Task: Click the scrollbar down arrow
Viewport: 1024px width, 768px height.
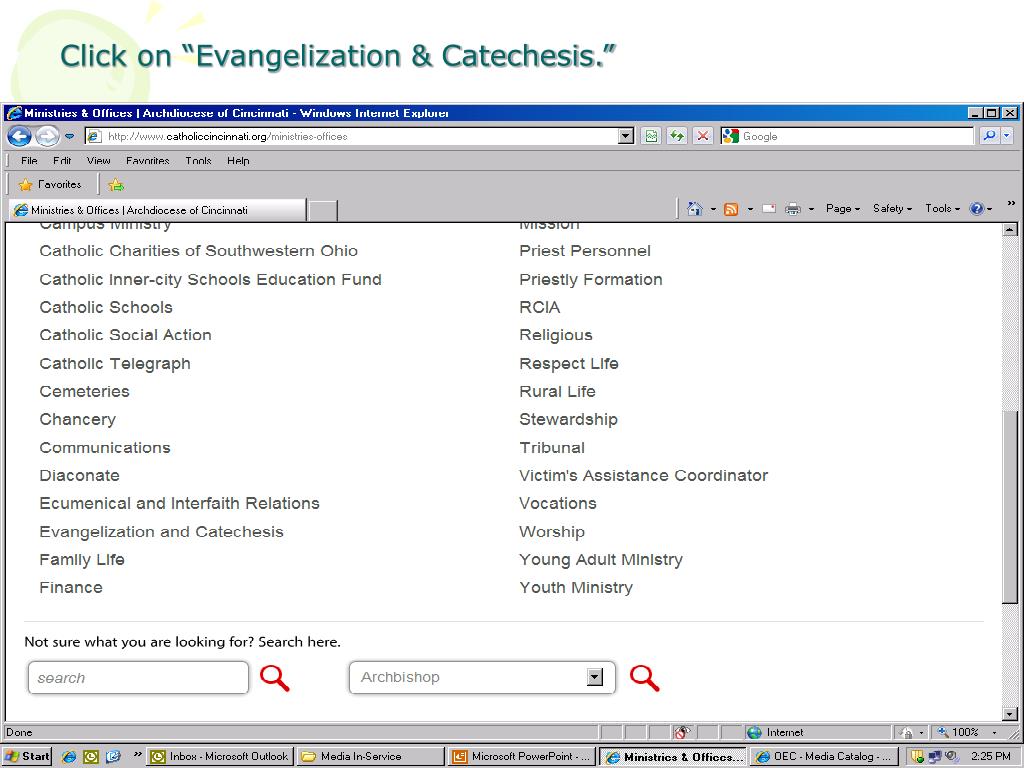Action: (x=1009, y=714)
